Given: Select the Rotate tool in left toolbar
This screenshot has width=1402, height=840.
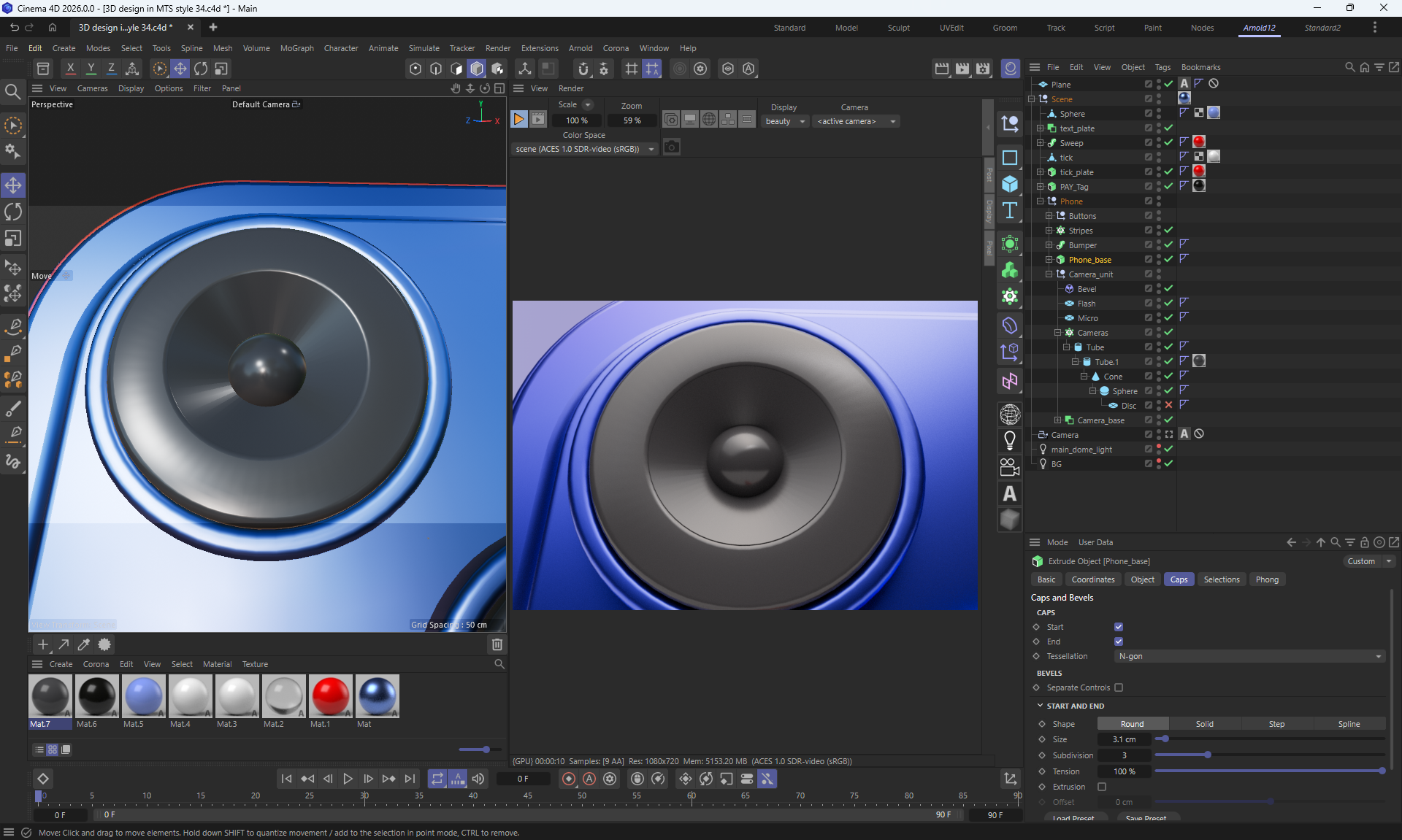Looking at the screenshot, I should (13, 212).
